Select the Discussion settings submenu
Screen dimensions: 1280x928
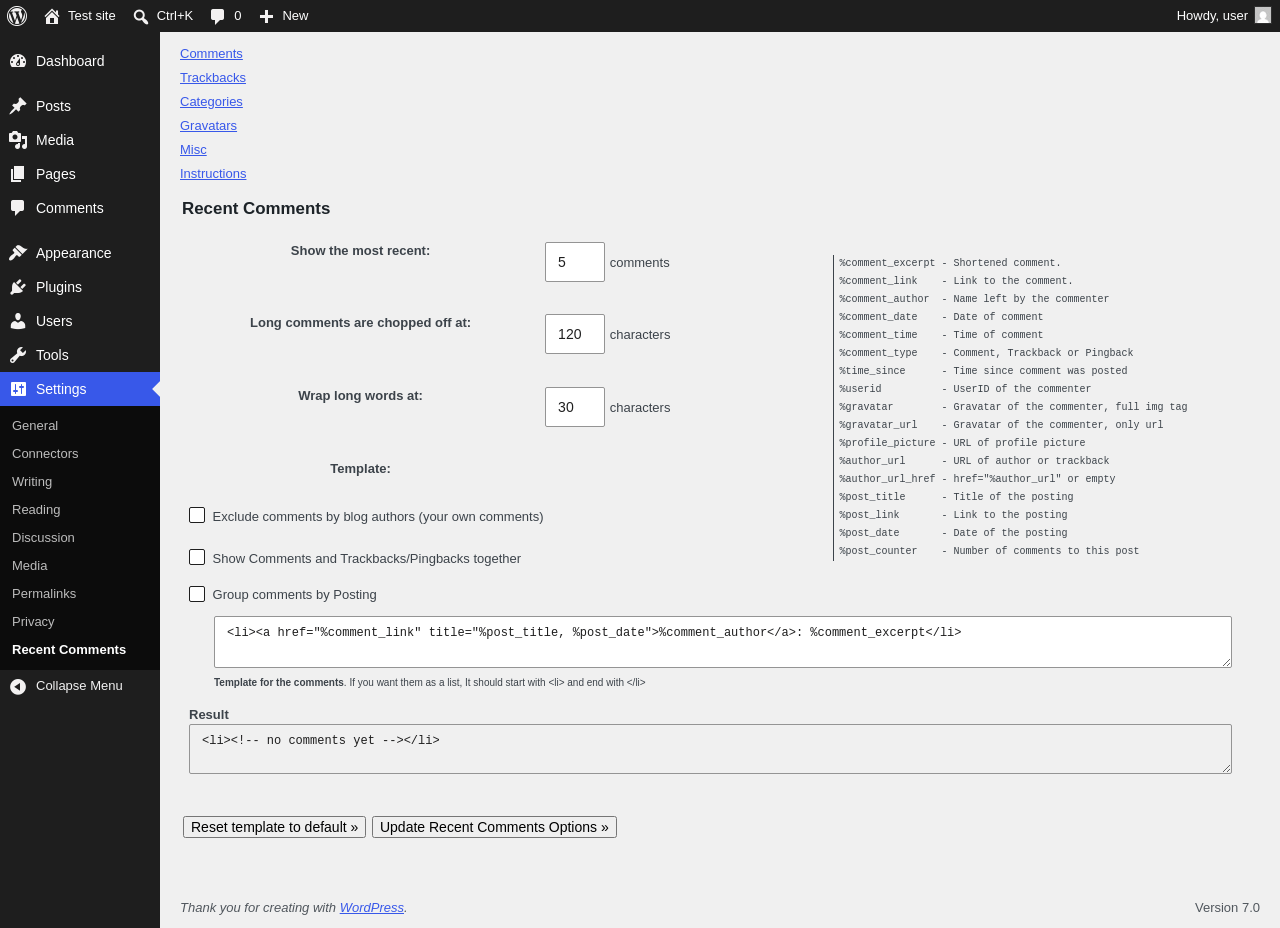click(43, 537)
